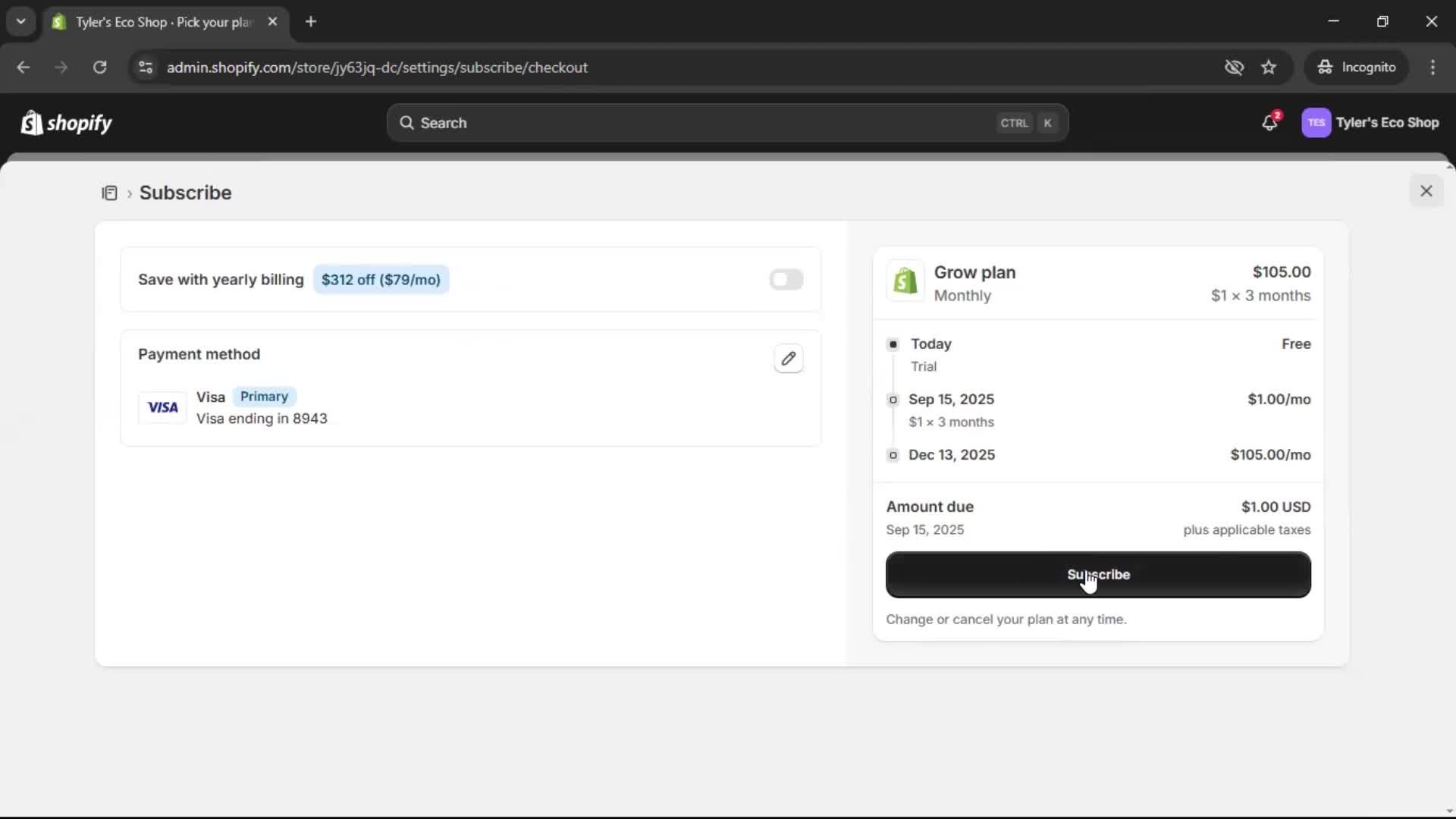
Task: Open the Tyler's Eco Shop account menu
Action: [x=1371, y=122]
